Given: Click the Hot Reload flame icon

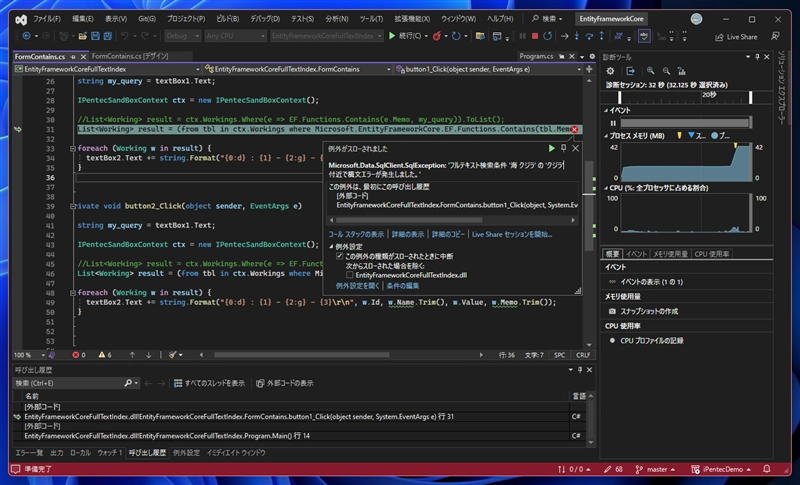Looking at the screenshot, I should pyautogui.click(x=437, y=36).
